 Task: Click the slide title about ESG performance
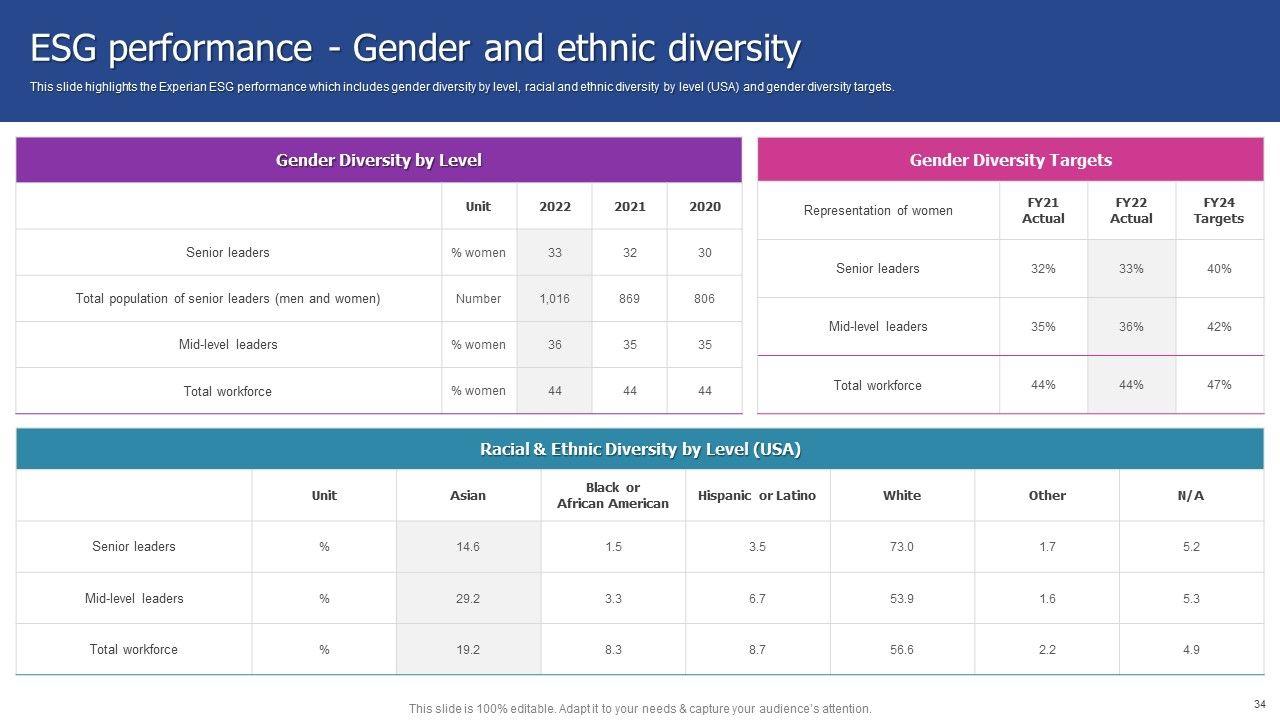click(x=415, y=48)
